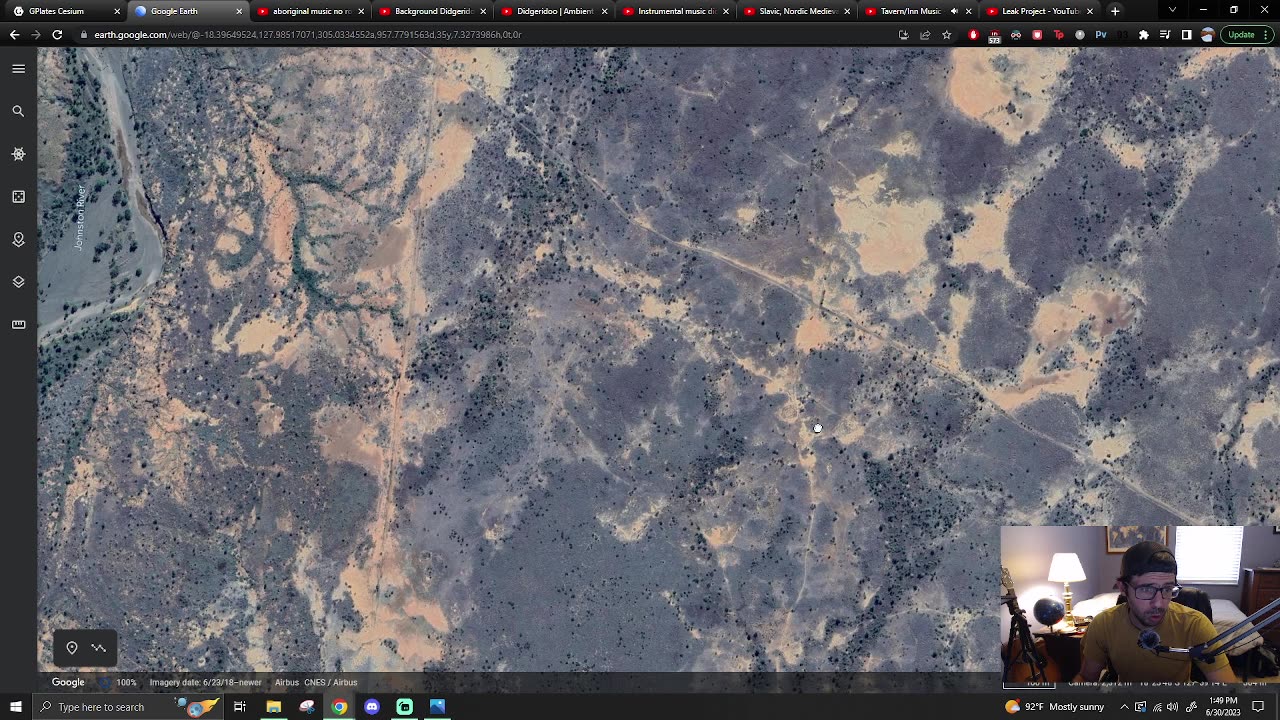Toggle the browser side panel

[1186, 35]
